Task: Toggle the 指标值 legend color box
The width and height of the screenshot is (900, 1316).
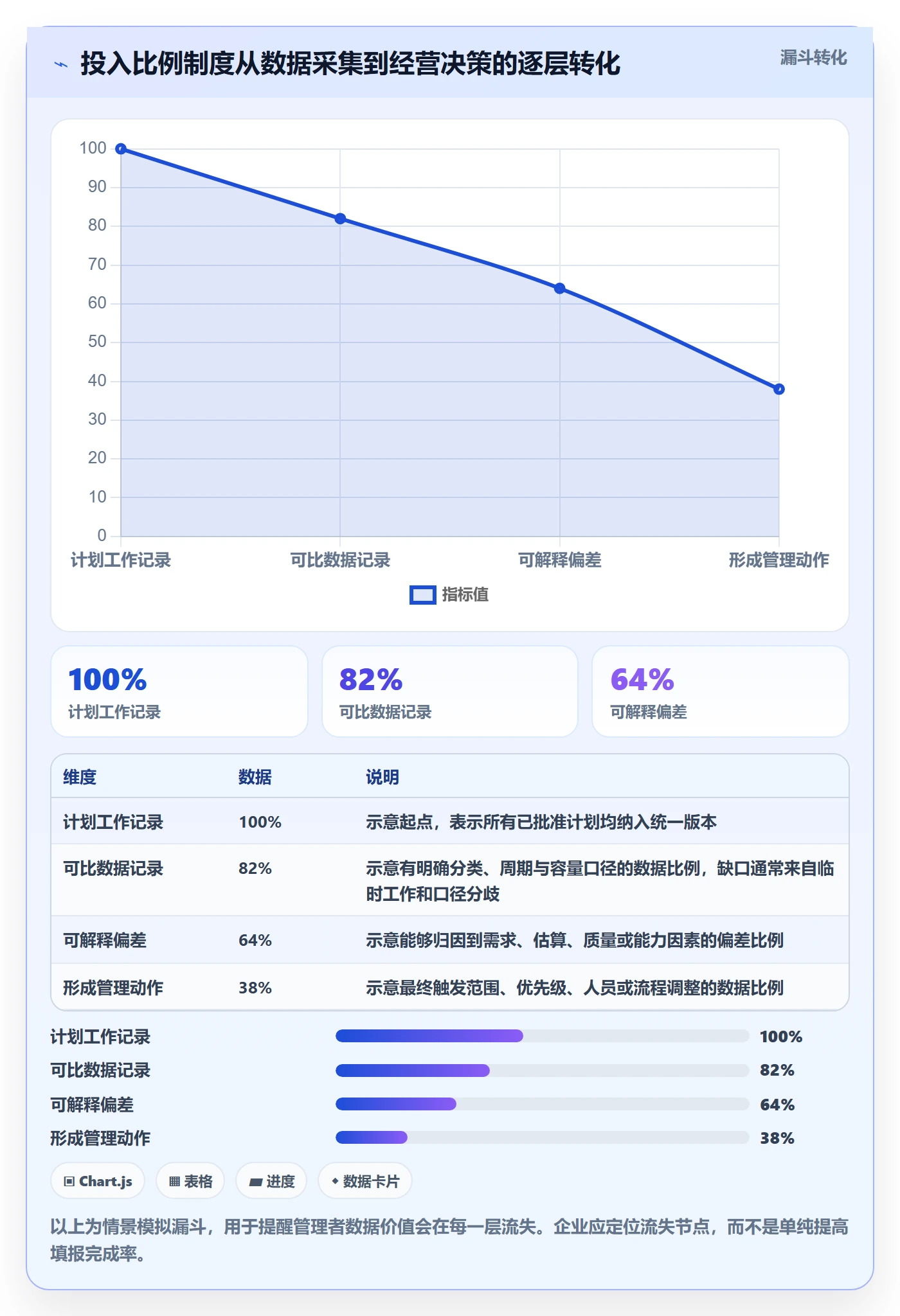Action: (423, 595)
